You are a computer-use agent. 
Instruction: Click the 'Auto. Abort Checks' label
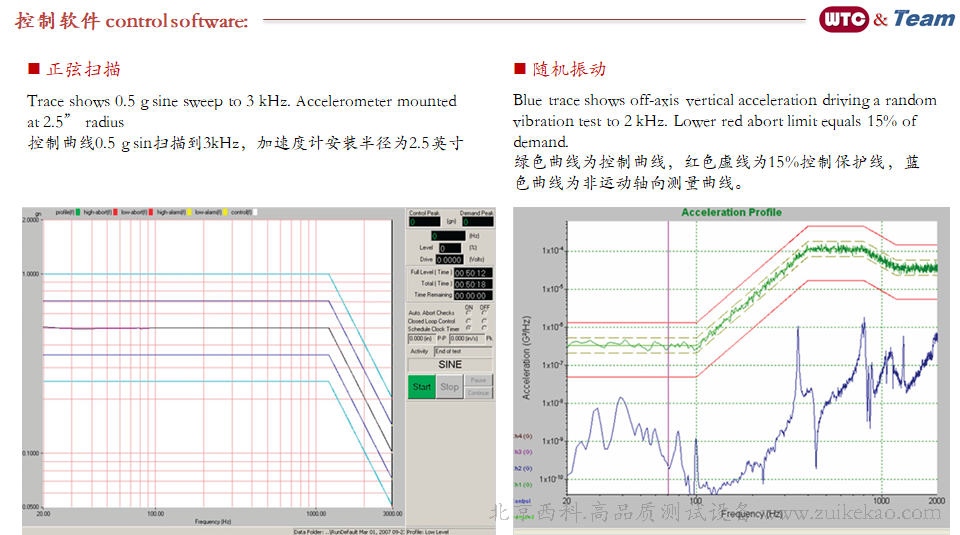point(432,313)
